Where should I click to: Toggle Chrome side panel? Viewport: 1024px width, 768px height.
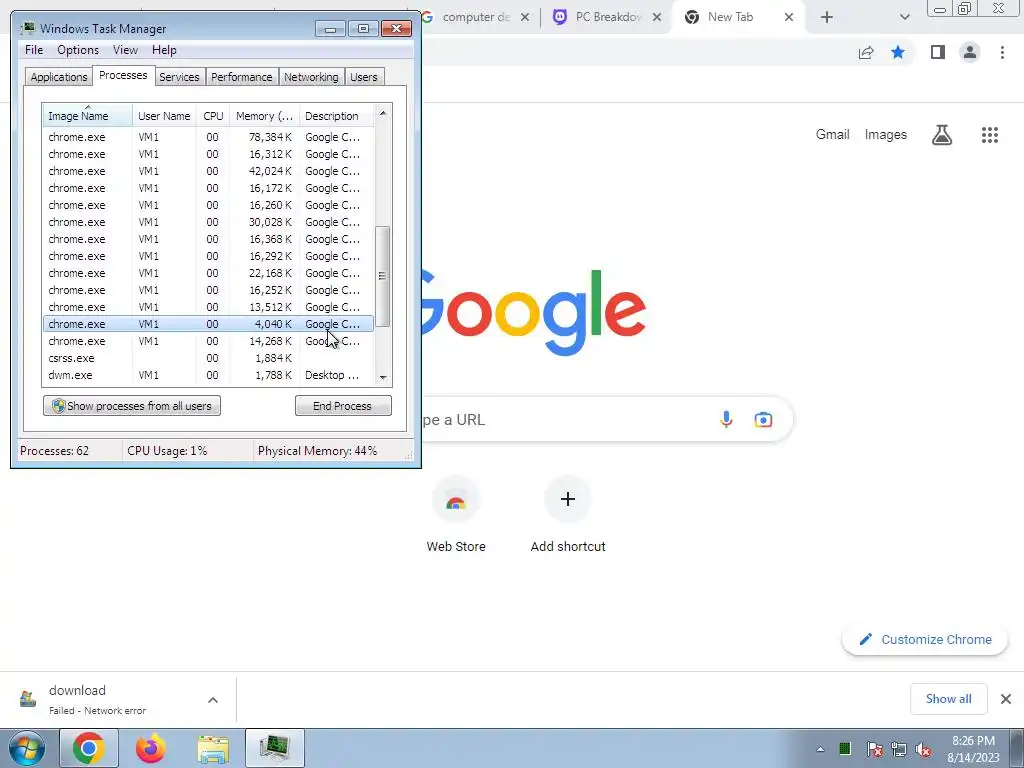click(938, 52)
